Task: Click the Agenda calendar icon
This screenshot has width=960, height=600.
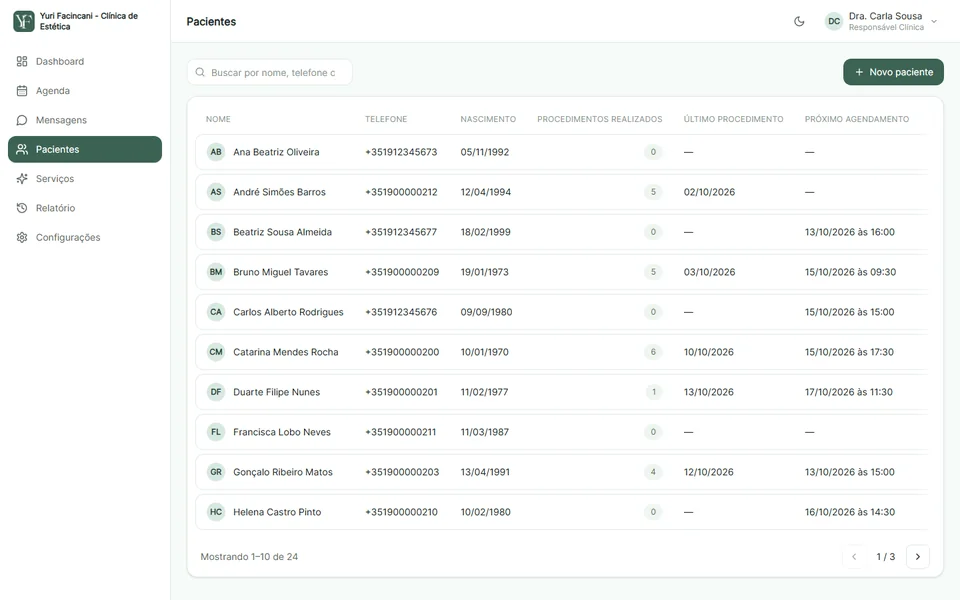Action: pyautogui.click(x=22, y=91)
